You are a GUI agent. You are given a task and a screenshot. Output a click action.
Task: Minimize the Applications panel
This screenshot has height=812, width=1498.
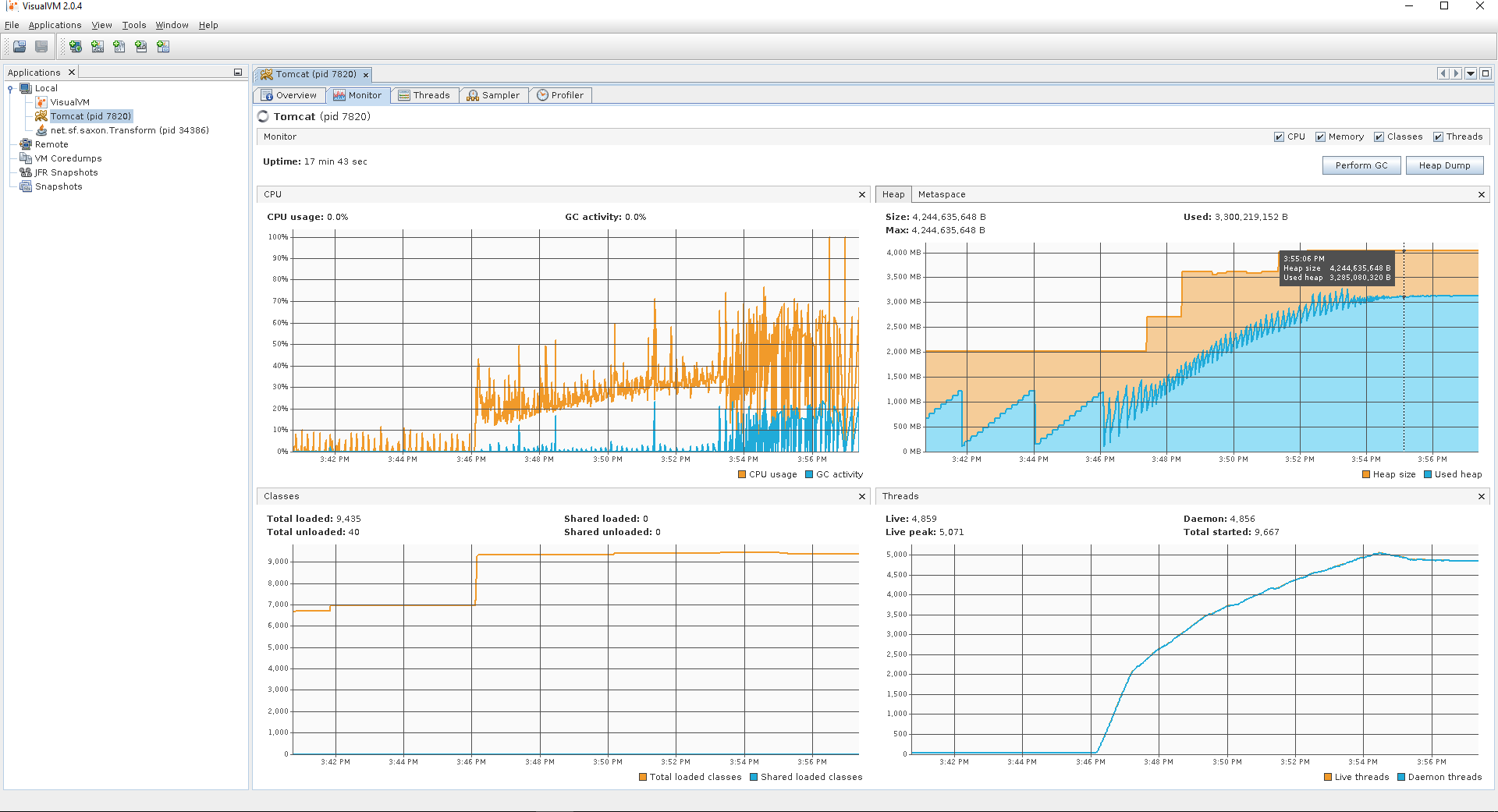coord(238,73)
